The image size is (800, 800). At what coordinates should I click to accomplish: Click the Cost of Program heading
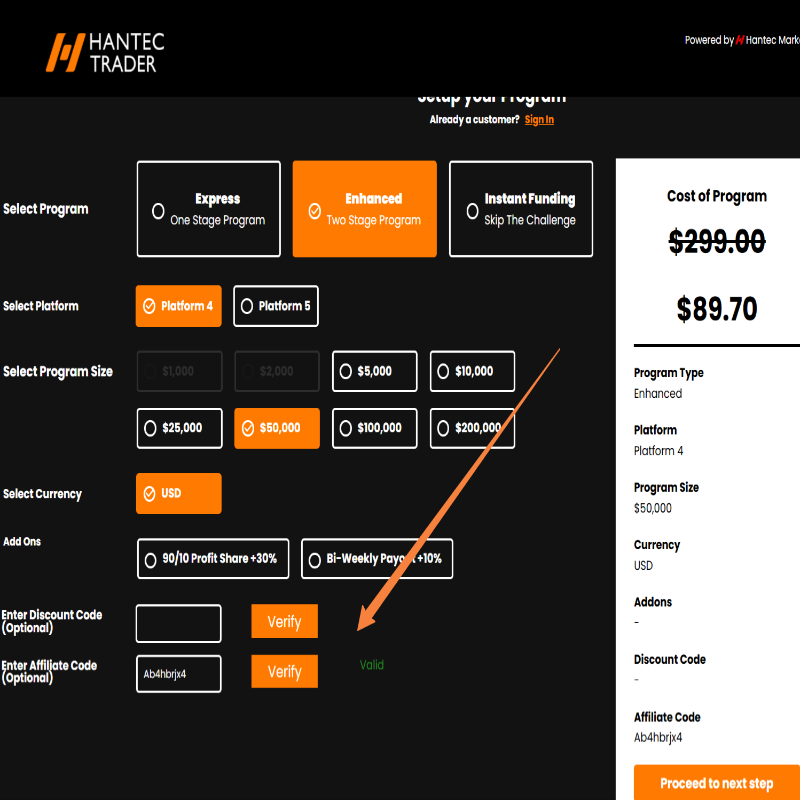click(717, 196)
